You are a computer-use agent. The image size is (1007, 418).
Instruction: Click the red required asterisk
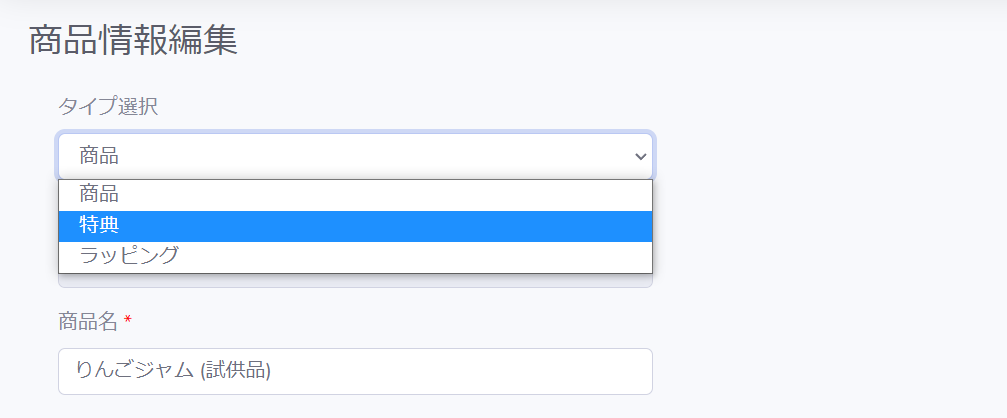[128, 319]
